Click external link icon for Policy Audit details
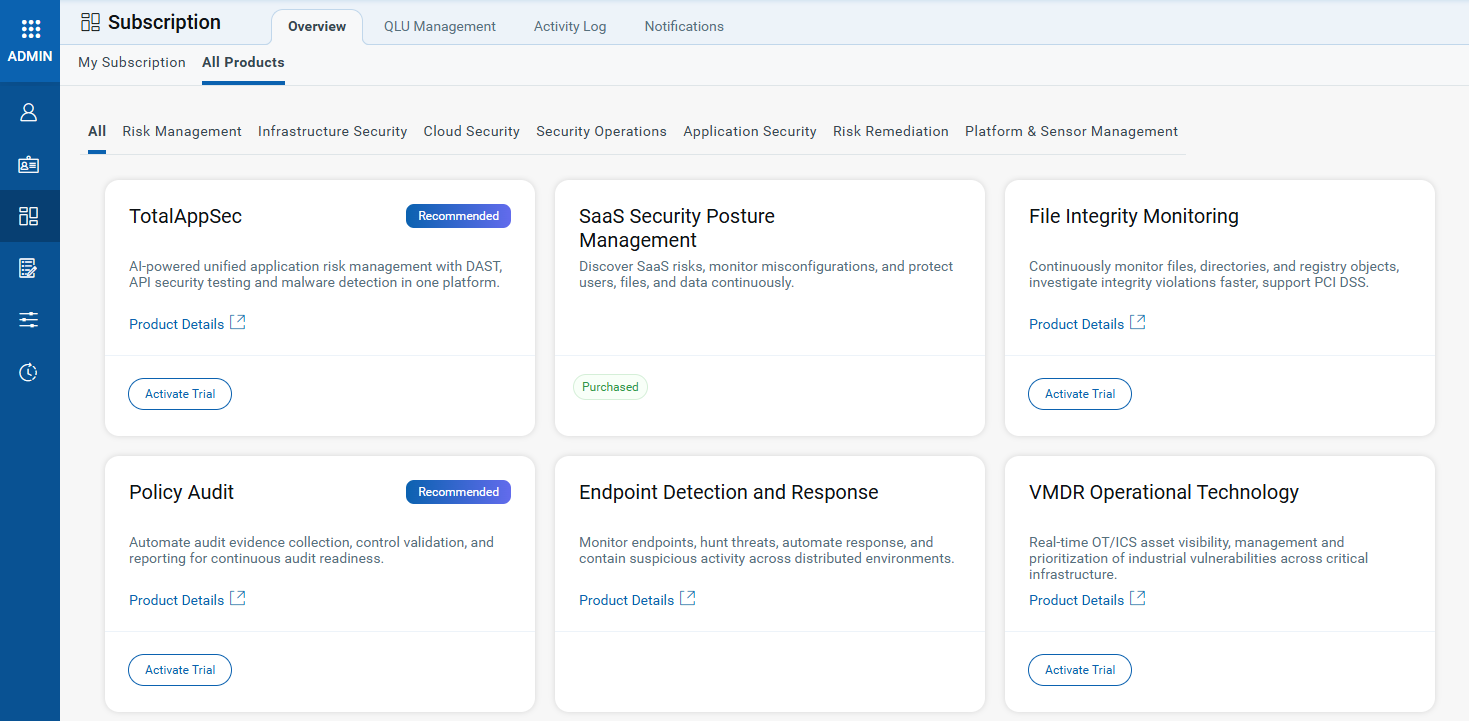The width and height of the screenshot is (1469, 721). click(238, 598)
